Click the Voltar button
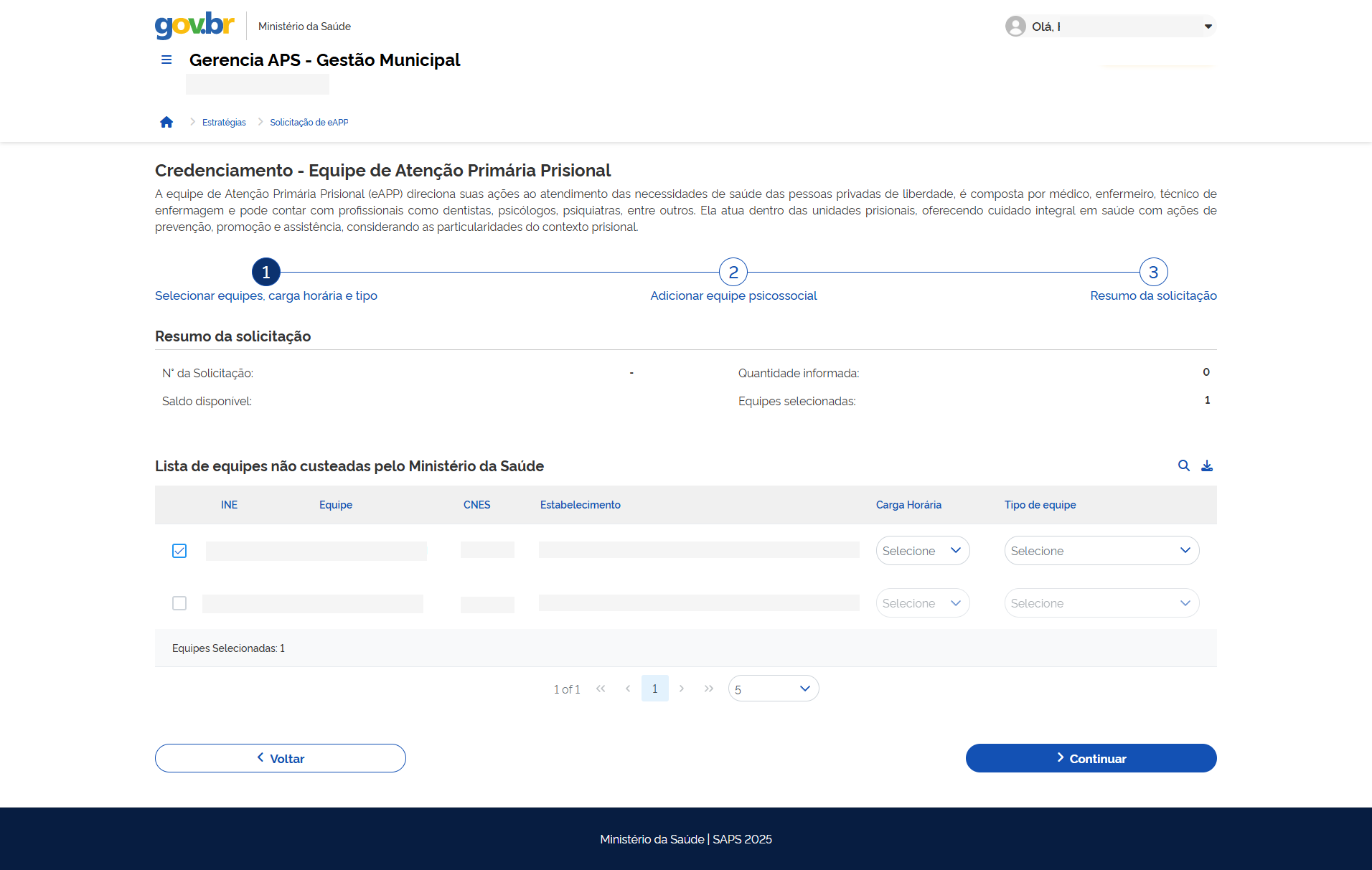1372x870 pixels. pyautogui.click(x=280, y=758)
